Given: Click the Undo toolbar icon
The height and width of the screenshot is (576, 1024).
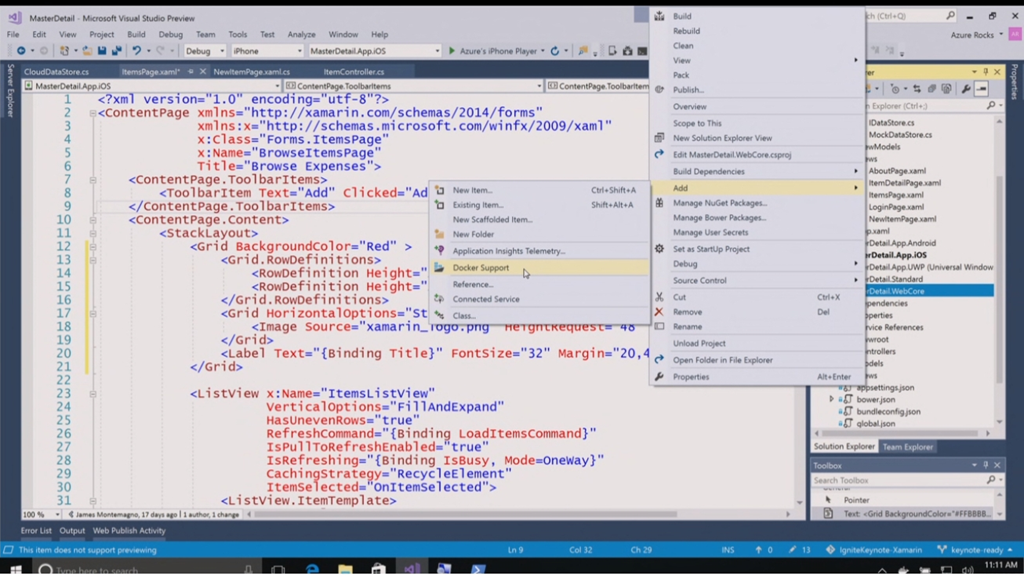Looking at the screenshot, I should point(136,51).
